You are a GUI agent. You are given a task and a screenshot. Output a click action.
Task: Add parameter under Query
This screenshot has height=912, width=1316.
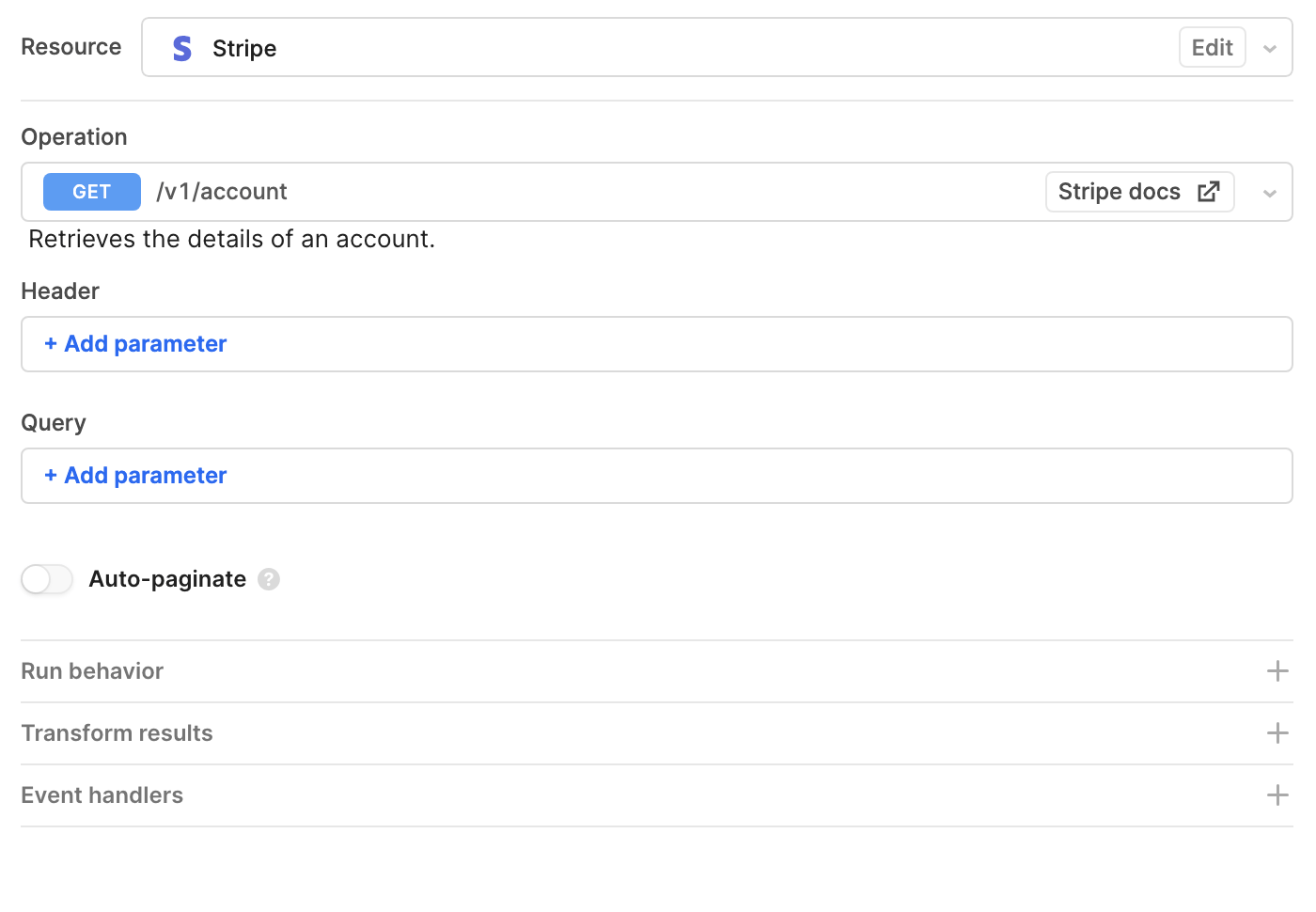click(x=135, y=476)
